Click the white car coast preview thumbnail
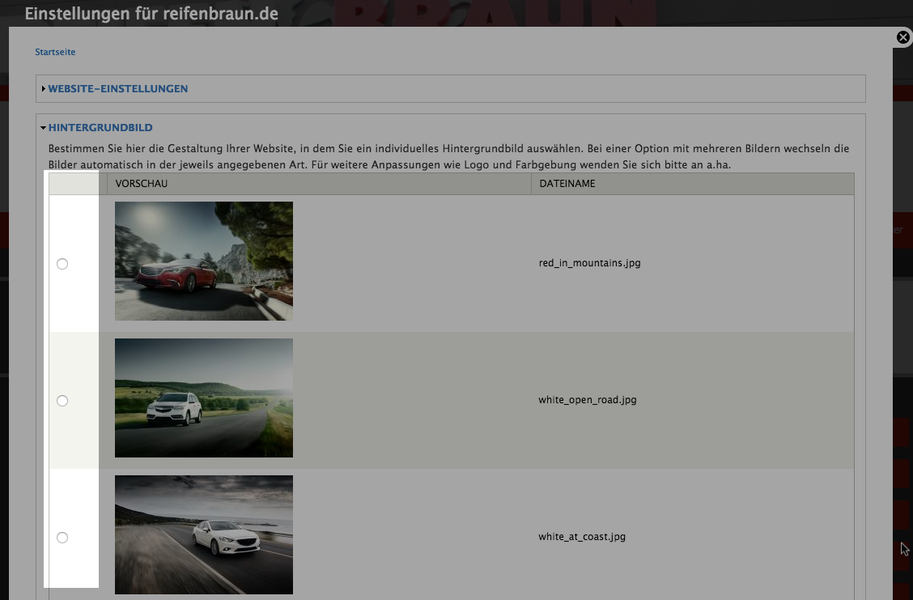 204,535
